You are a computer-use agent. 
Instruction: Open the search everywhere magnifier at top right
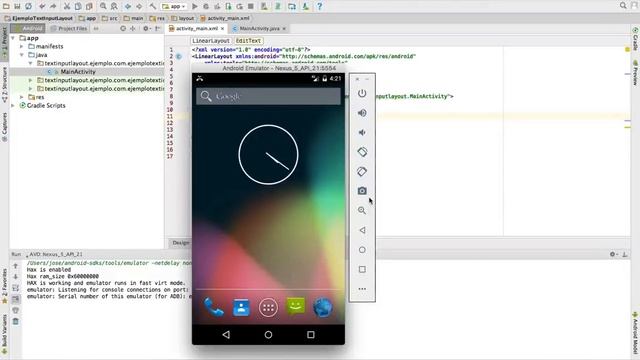point(623,6)
